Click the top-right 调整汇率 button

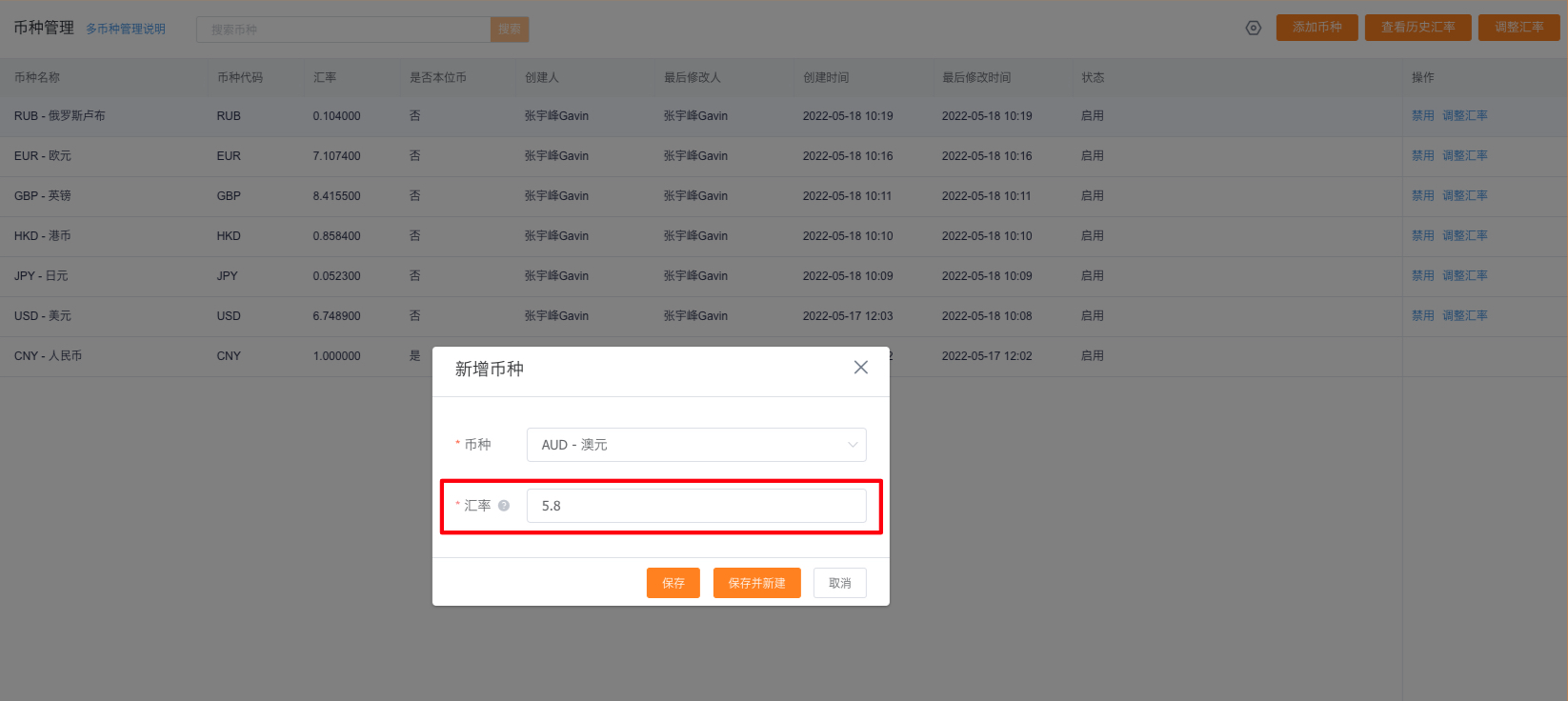[x=1519, y=28]
